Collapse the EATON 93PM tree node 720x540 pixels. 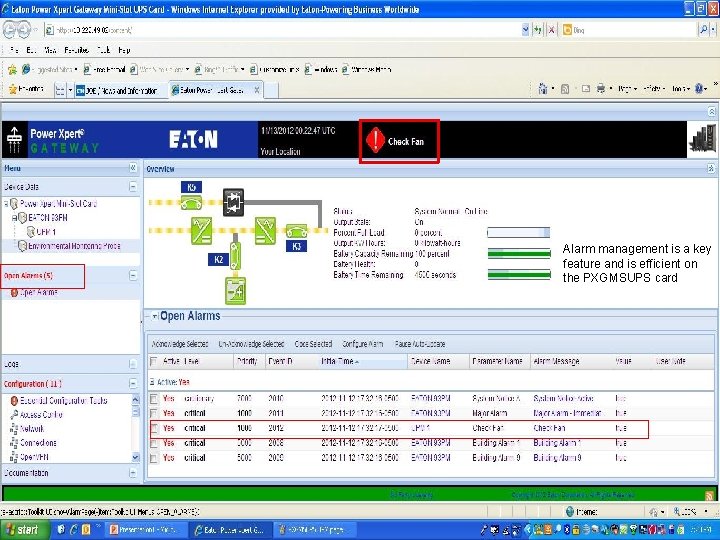(x=14, y=218)
